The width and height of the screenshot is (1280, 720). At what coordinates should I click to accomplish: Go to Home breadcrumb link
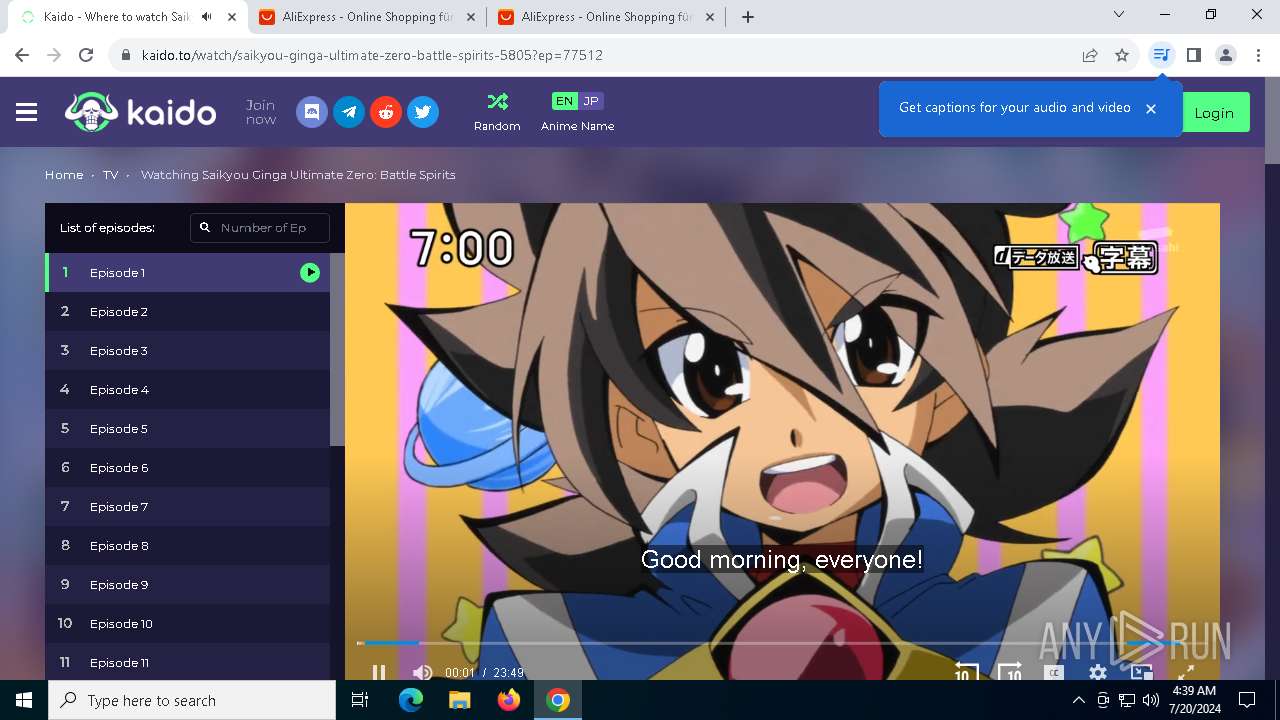click(64, 174)
